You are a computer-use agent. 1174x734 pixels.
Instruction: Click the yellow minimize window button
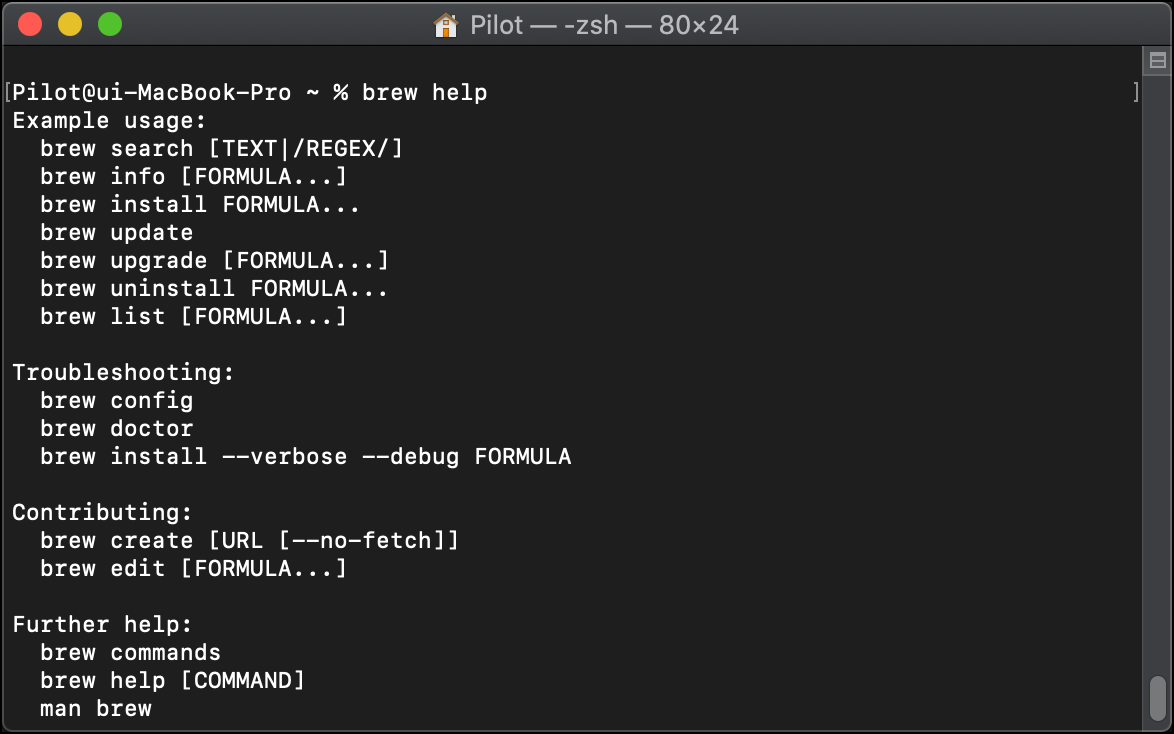[x=70, y=25]
